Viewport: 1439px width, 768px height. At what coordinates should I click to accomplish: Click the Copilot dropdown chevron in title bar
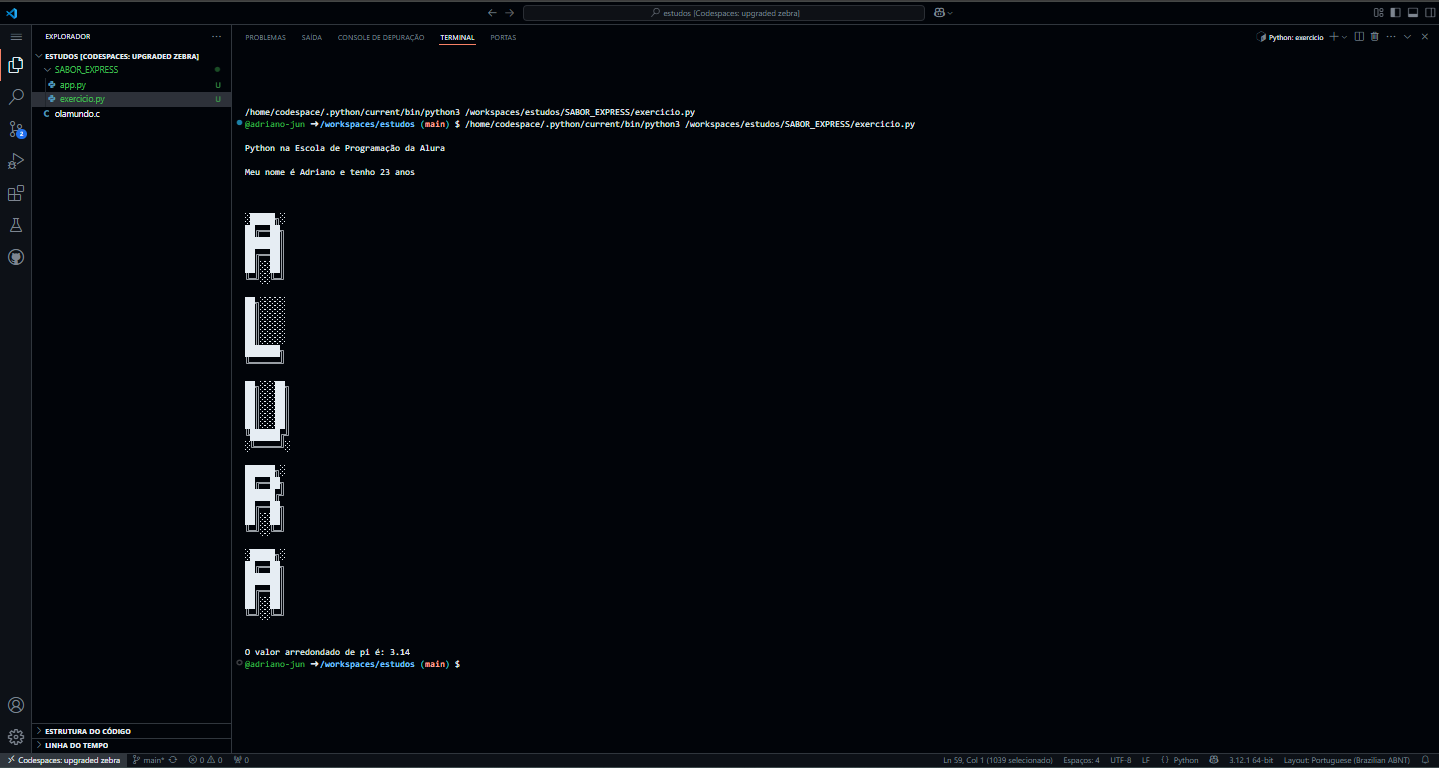pyautogui.click(x=950, y=12)
